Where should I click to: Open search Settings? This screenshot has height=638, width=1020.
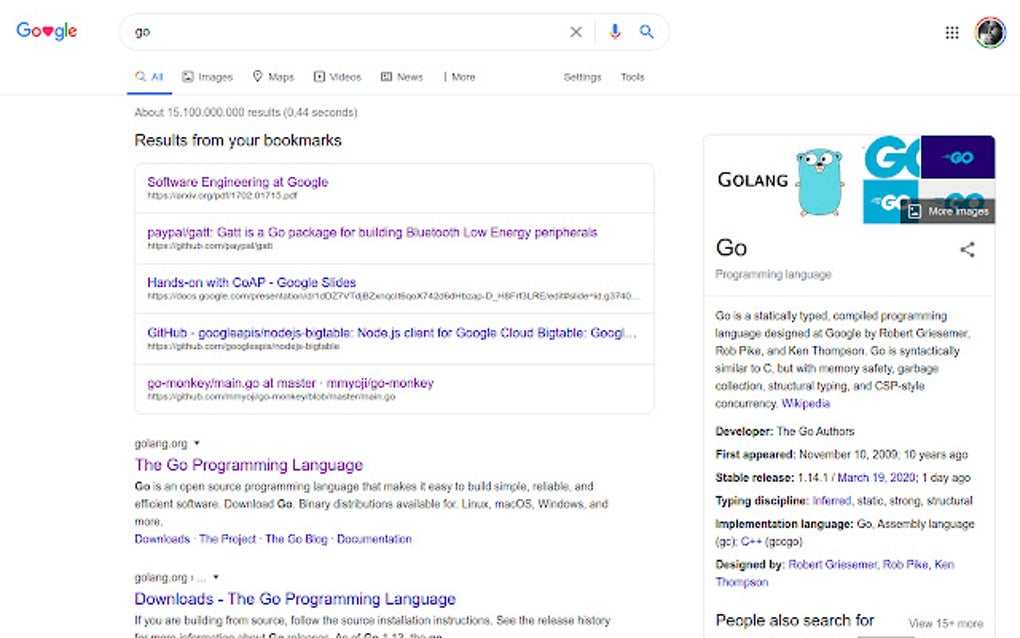pyautogui.click(x=582, y=76)
